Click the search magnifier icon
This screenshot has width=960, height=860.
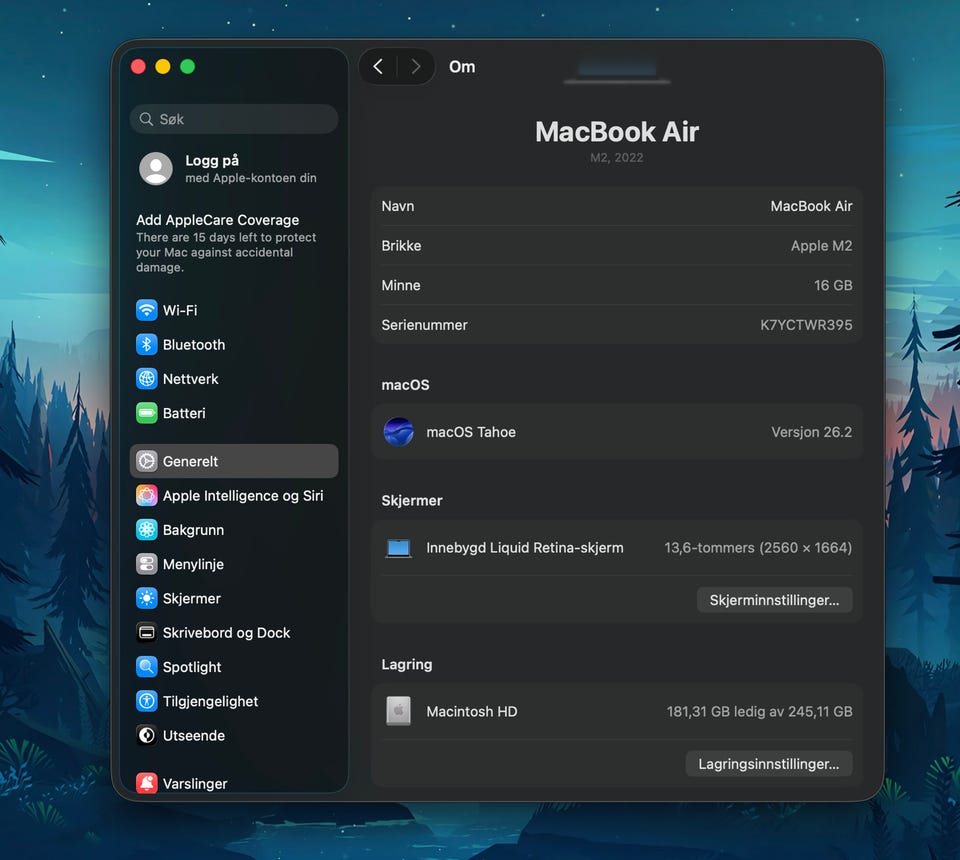(146, 119)
